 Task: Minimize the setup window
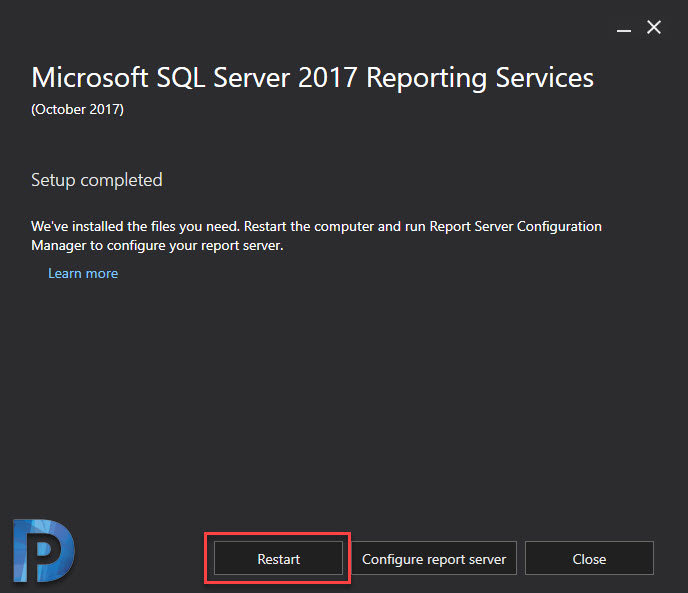coord(624,30)
